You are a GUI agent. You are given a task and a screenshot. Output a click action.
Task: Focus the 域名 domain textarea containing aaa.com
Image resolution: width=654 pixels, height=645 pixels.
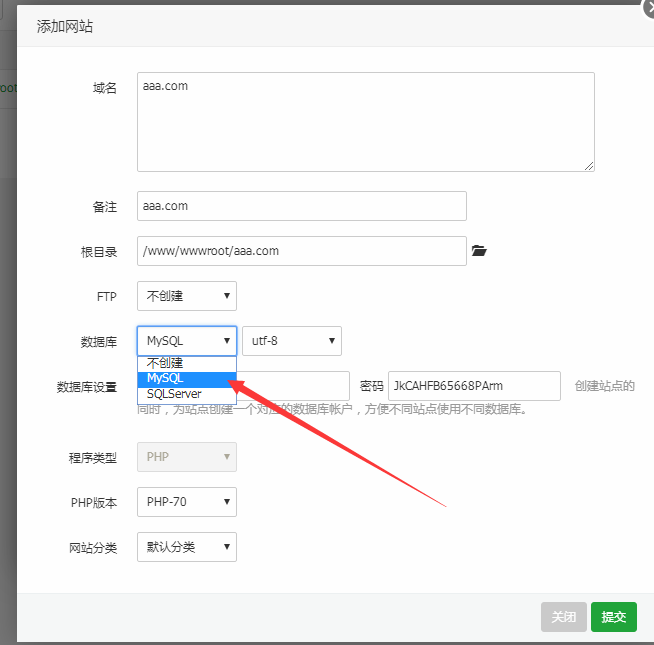(366, 122)
